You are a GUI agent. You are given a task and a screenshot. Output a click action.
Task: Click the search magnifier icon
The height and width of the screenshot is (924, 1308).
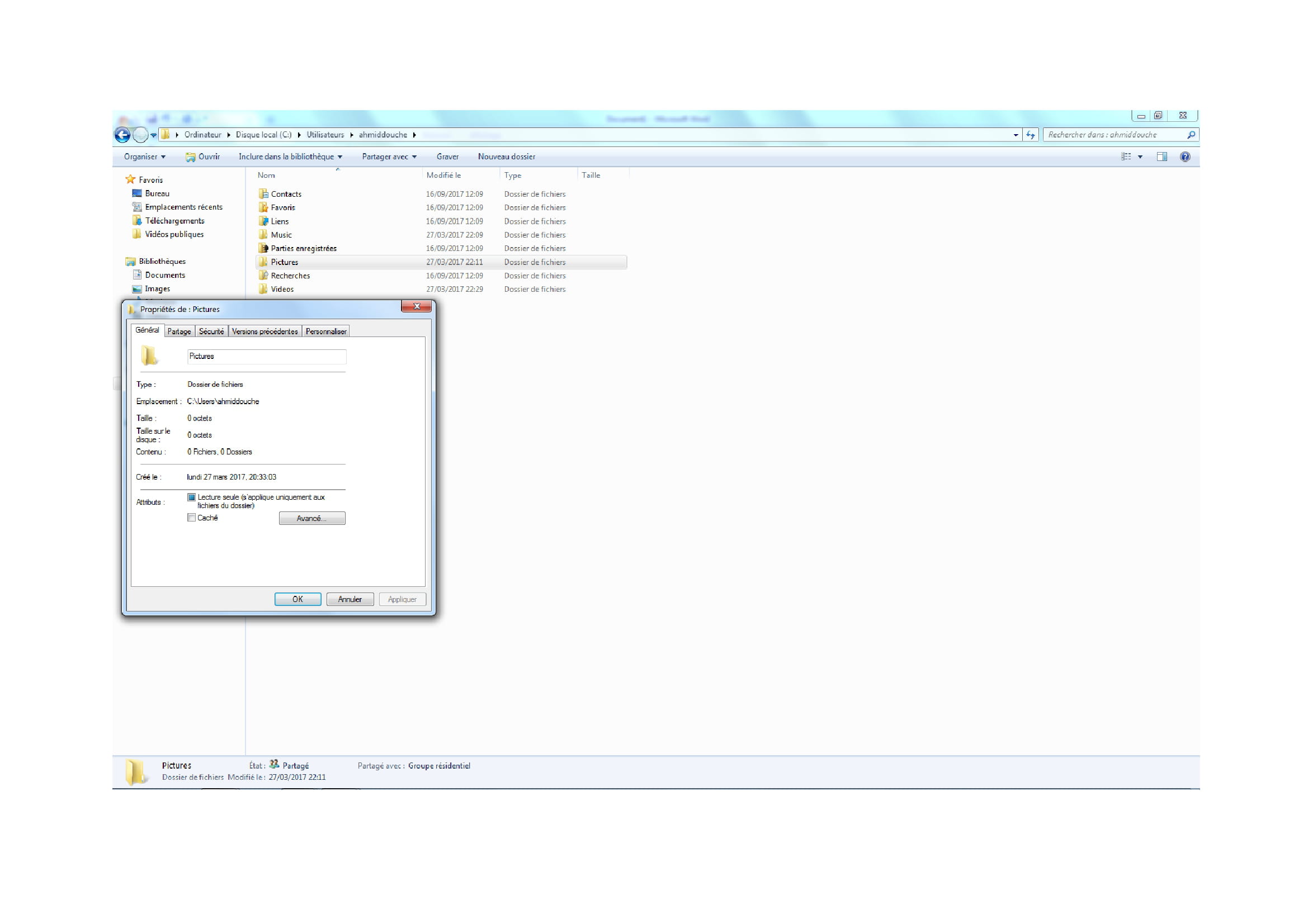(x=1191, y=135)
